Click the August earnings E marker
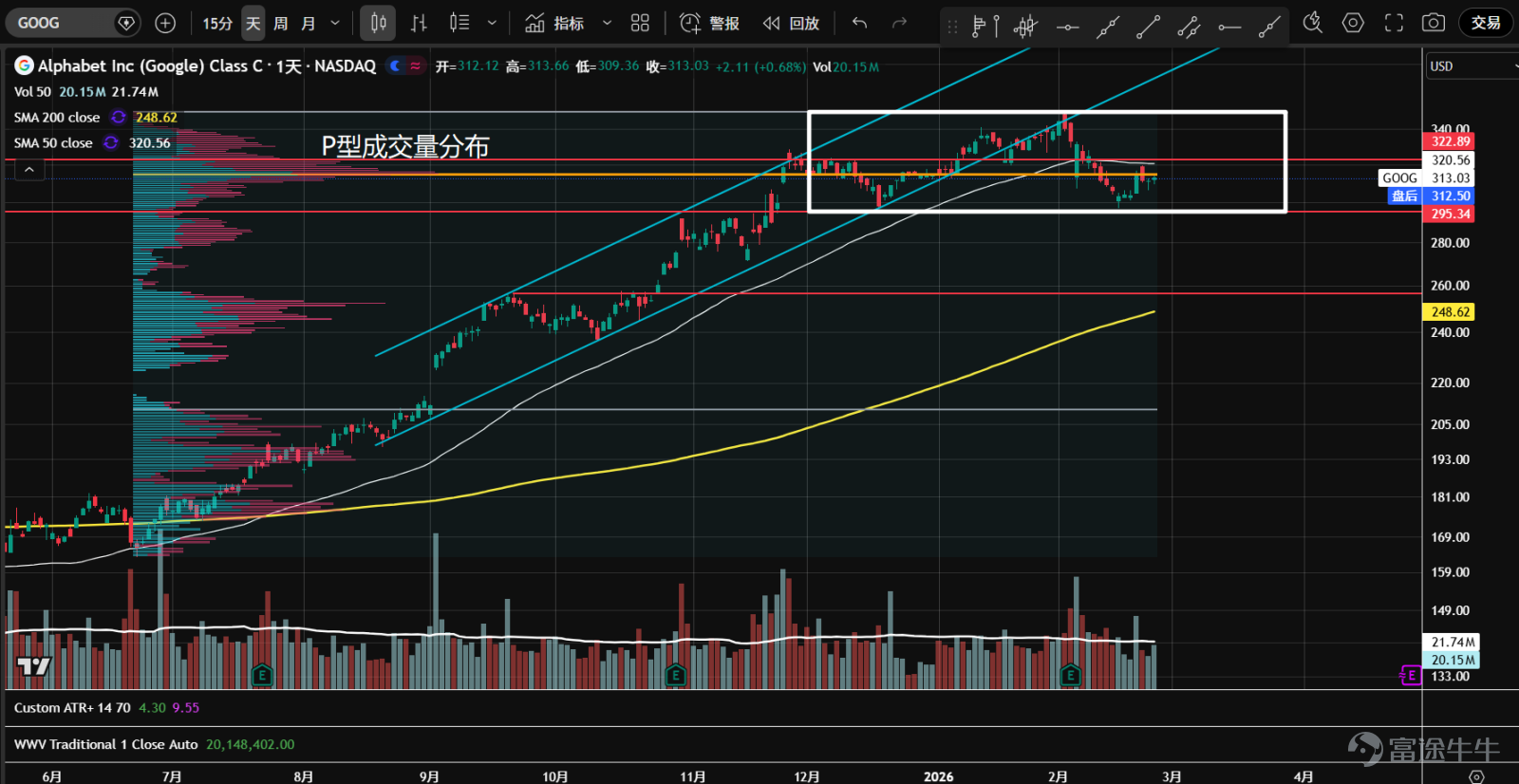 click(262, 675)
